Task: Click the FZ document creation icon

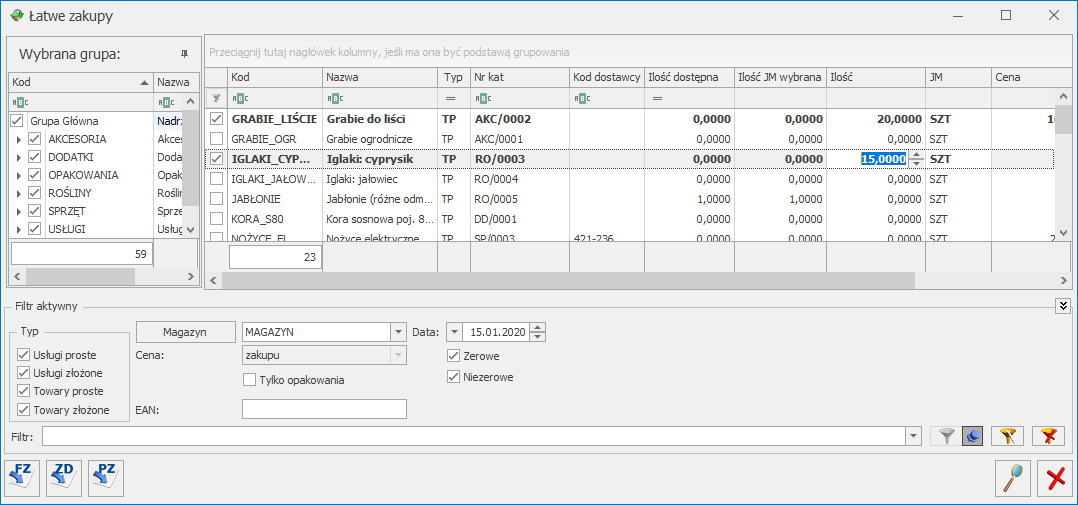Action: click(22, 477)
